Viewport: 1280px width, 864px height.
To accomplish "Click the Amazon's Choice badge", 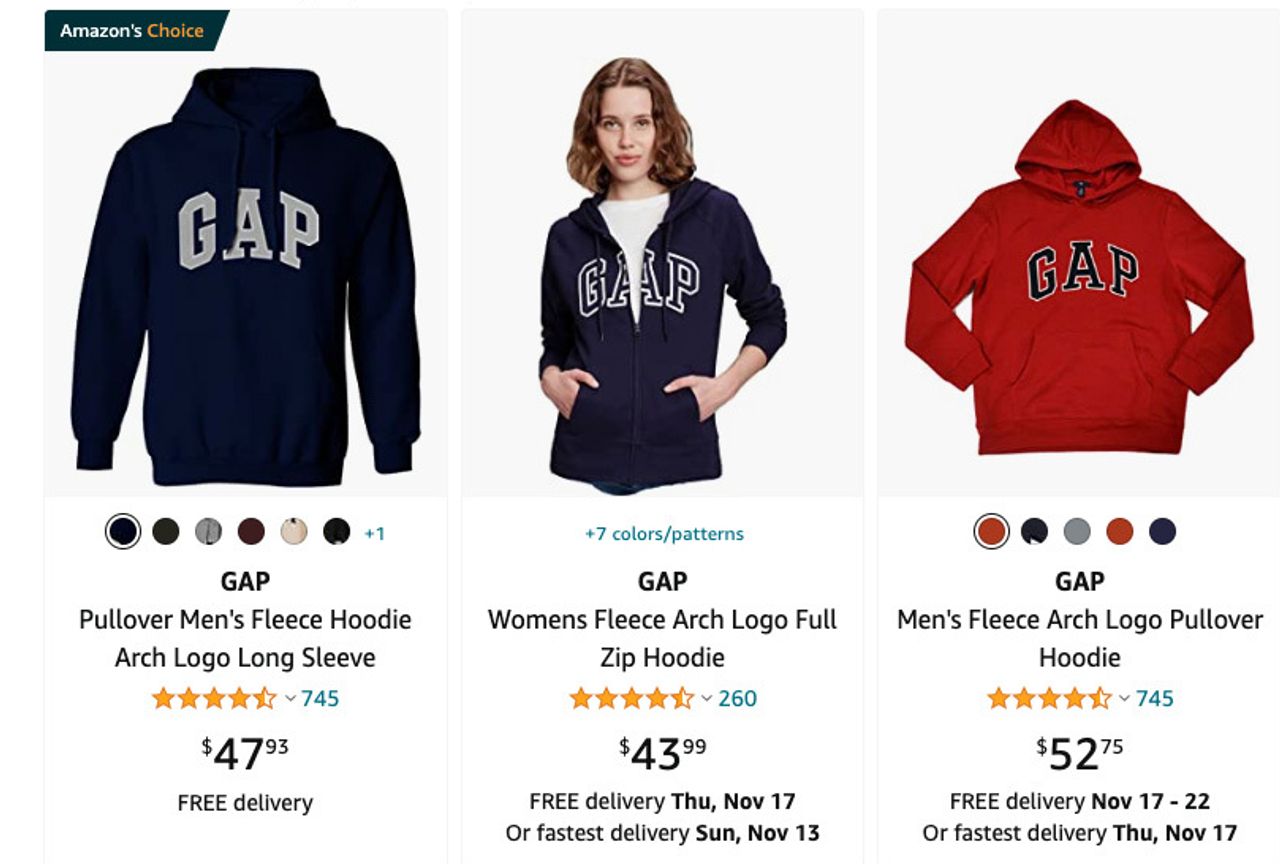I will 132,31.
